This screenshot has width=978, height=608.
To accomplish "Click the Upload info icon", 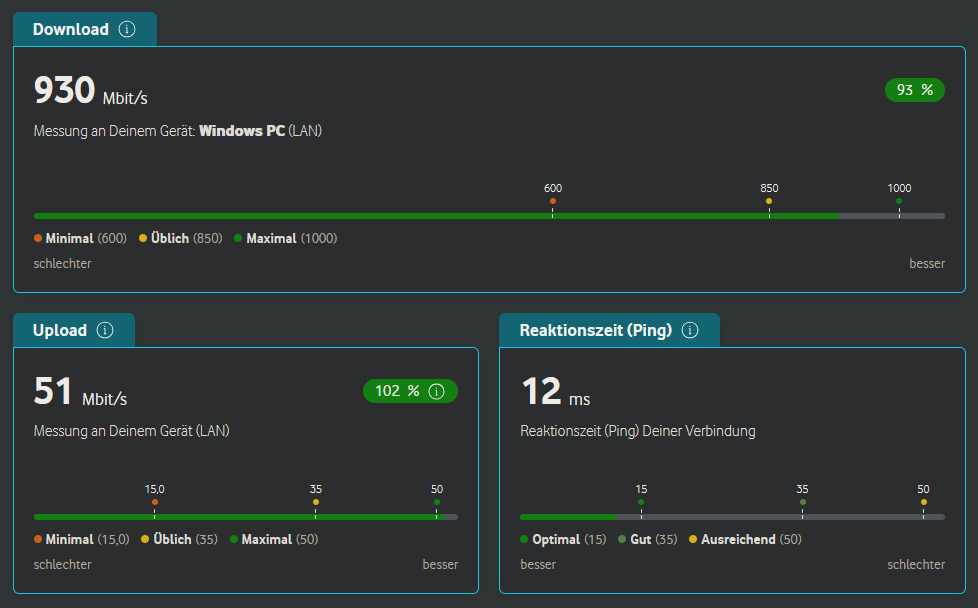I will [105, 330].
